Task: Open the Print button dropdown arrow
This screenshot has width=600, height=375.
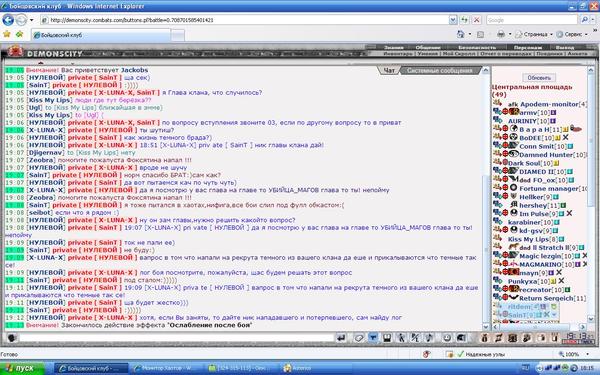Action: tap(510, 34)
